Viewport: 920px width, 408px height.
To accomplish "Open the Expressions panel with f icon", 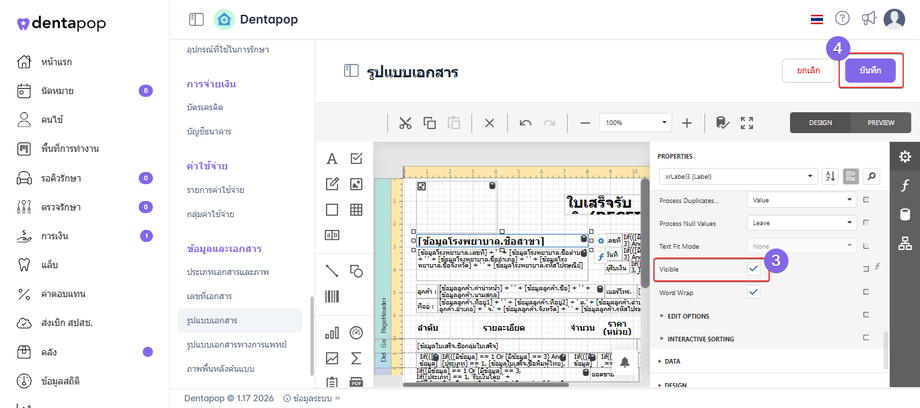I will pyautogui.click(x=905, y=187).
